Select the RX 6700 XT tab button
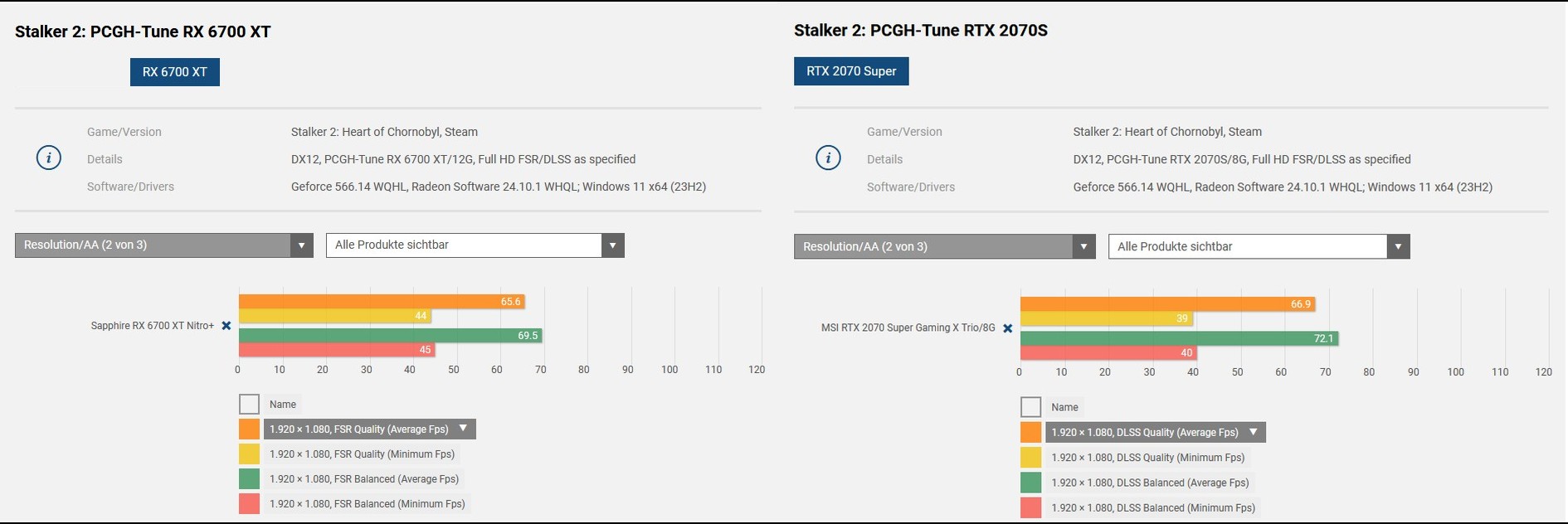 click(175, 72)
